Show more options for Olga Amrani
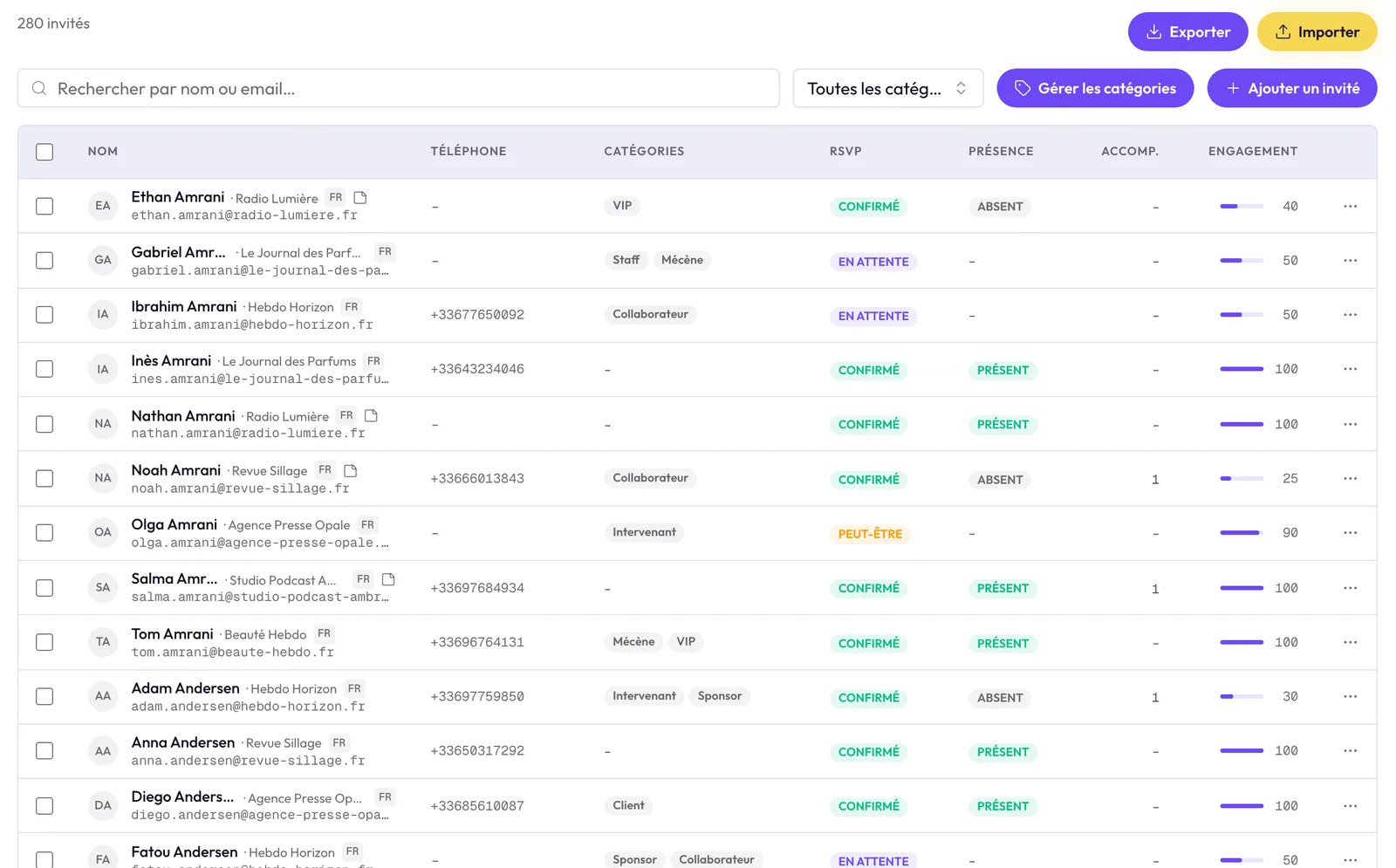The image size is (1396, 868). (1351, 533)
